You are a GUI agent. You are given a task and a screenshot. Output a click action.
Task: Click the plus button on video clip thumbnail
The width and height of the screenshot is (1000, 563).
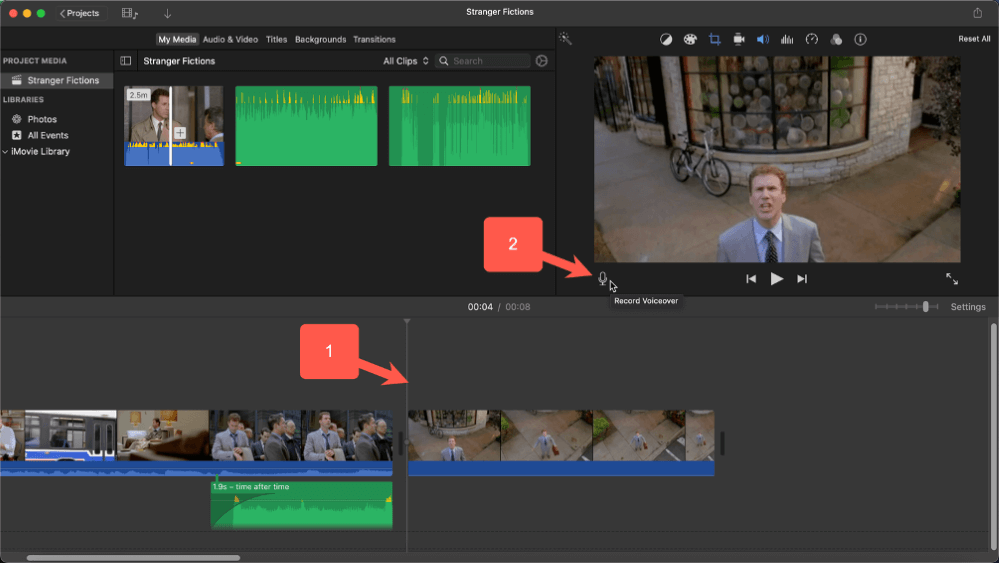(180, 133)
